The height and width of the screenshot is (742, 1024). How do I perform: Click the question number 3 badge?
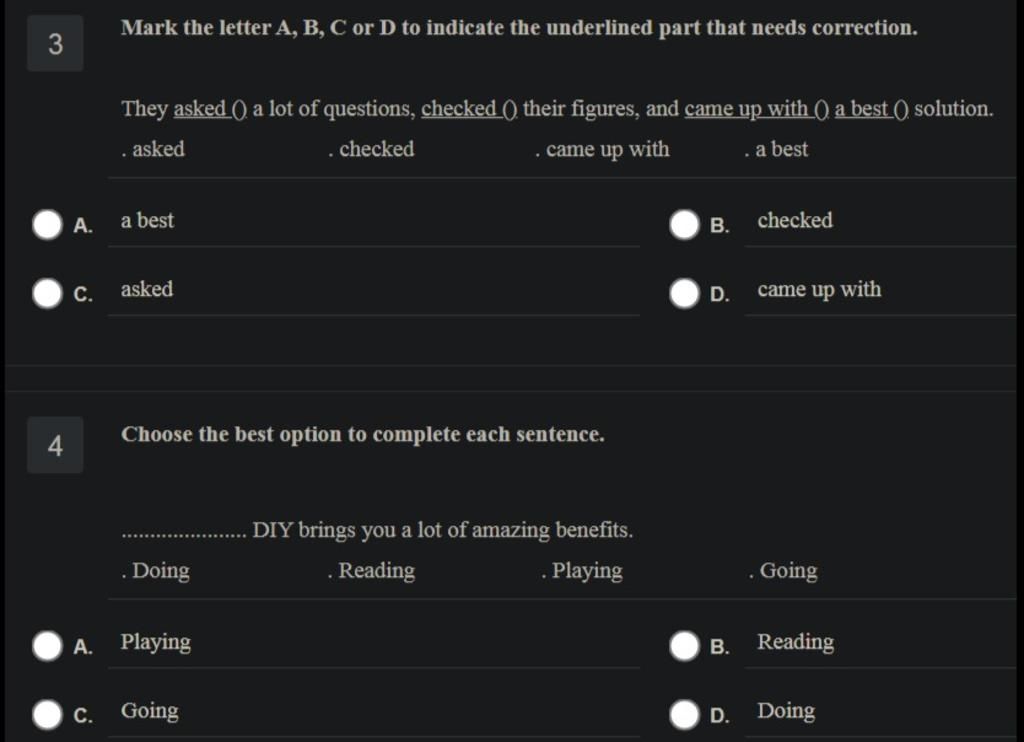coord(56,44)
